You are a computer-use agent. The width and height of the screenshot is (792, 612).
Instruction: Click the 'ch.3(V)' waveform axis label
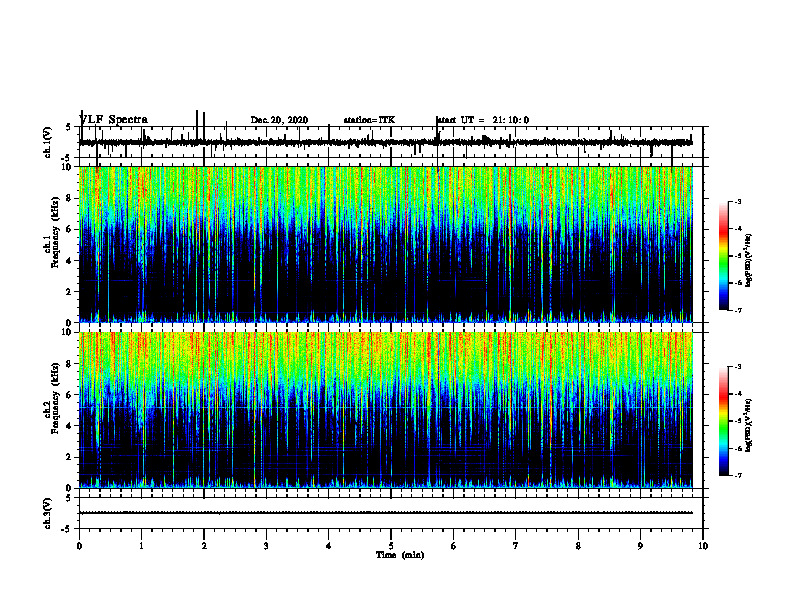(x=48, y=513)
